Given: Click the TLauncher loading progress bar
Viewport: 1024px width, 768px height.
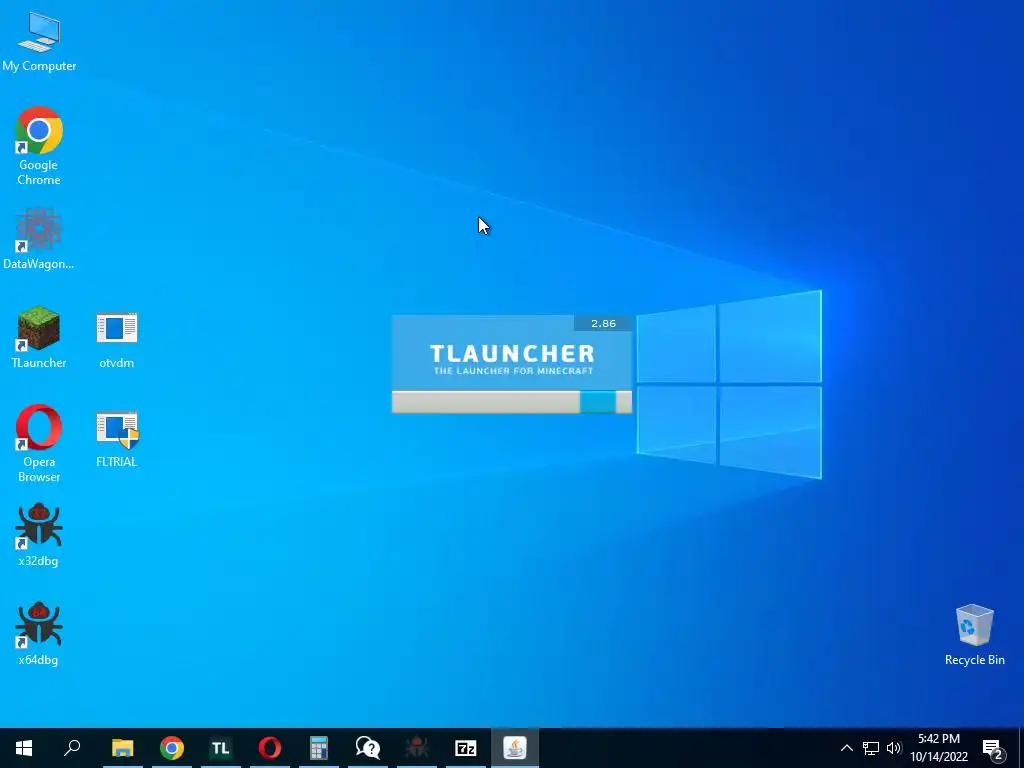Looking at the screenshot, I should tap(511, 402).
